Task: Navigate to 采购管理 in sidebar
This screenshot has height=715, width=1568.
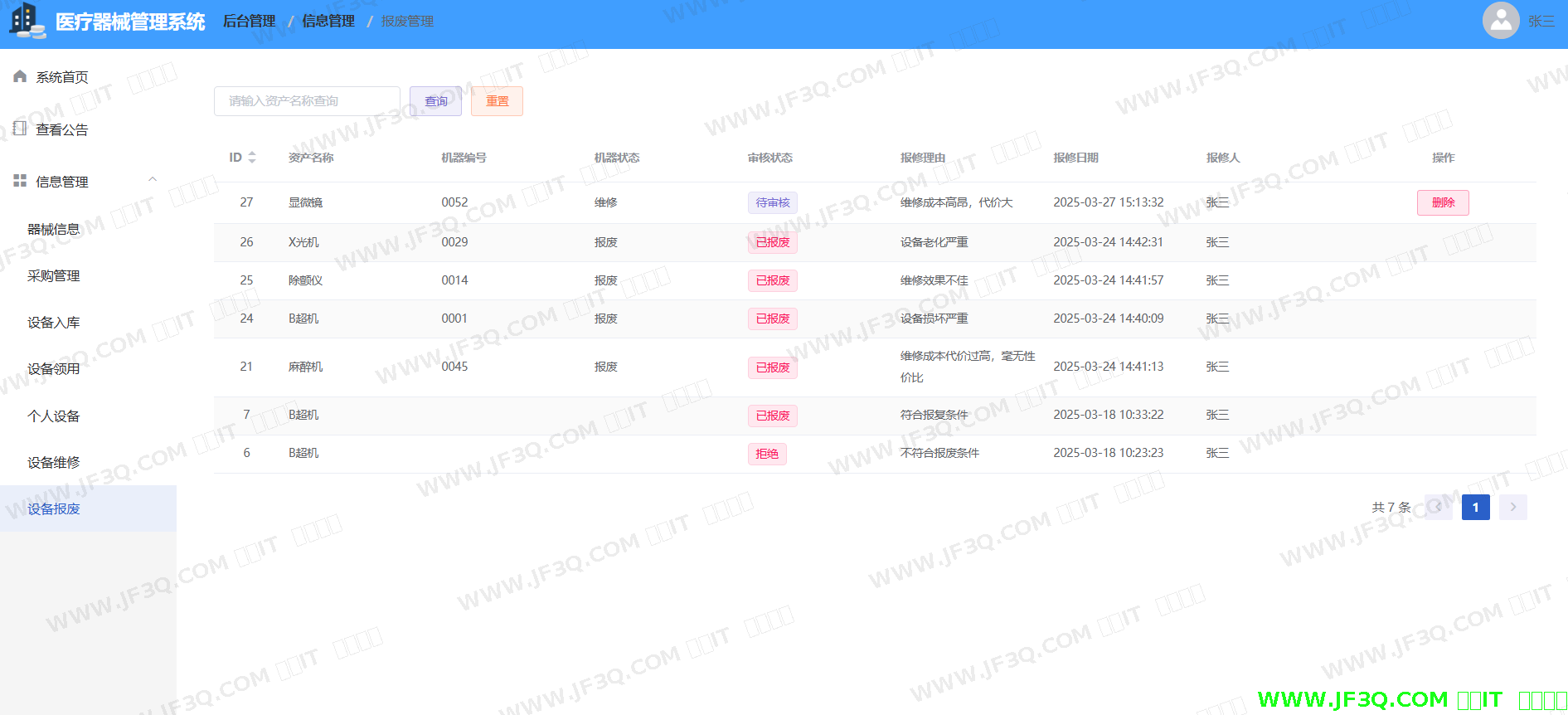Action: 54,275
